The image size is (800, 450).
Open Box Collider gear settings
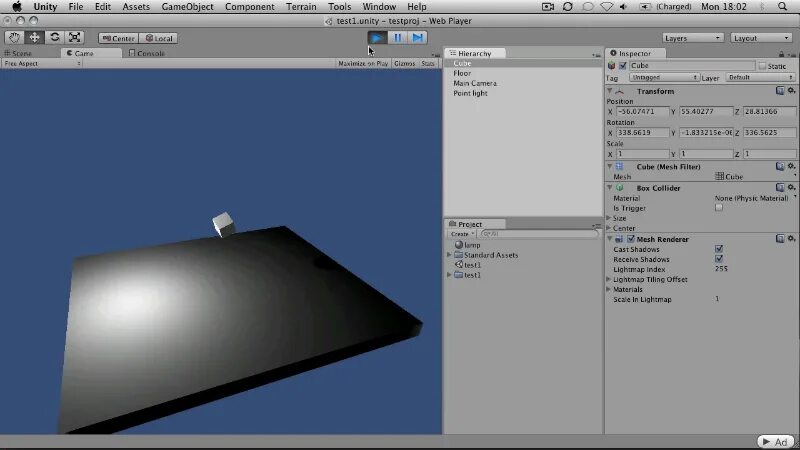[791, 188]
